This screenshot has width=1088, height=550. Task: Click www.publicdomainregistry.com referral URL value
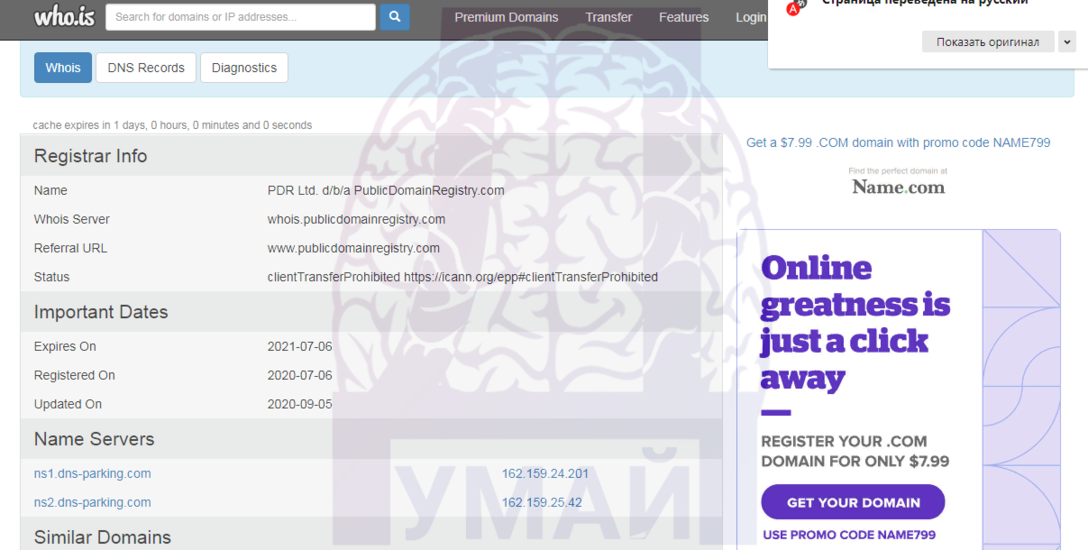click(353, 248)
